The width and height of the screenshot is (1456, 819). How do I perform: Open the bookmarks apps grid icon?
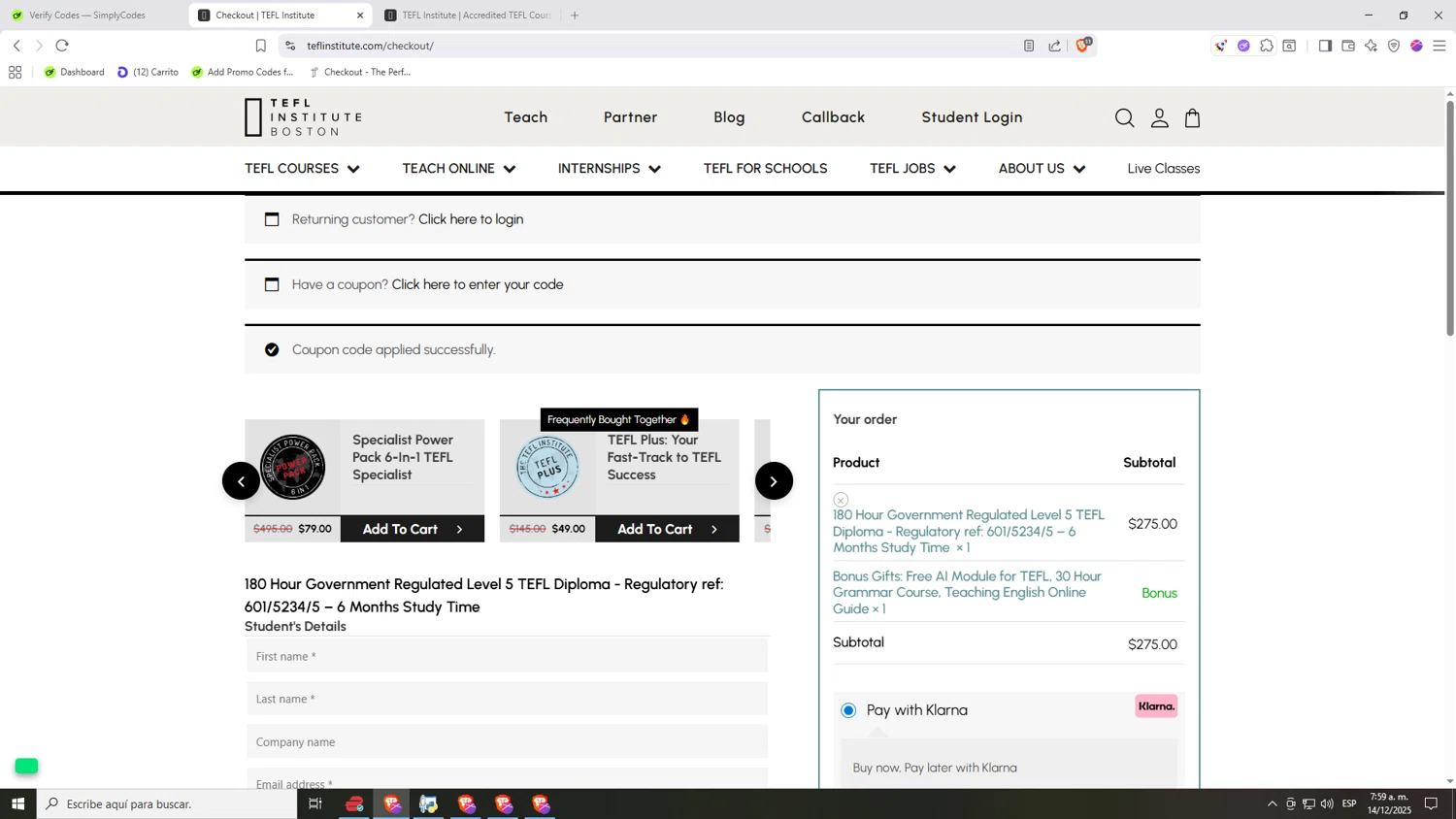pyautogui.click(x=15, y=72)
